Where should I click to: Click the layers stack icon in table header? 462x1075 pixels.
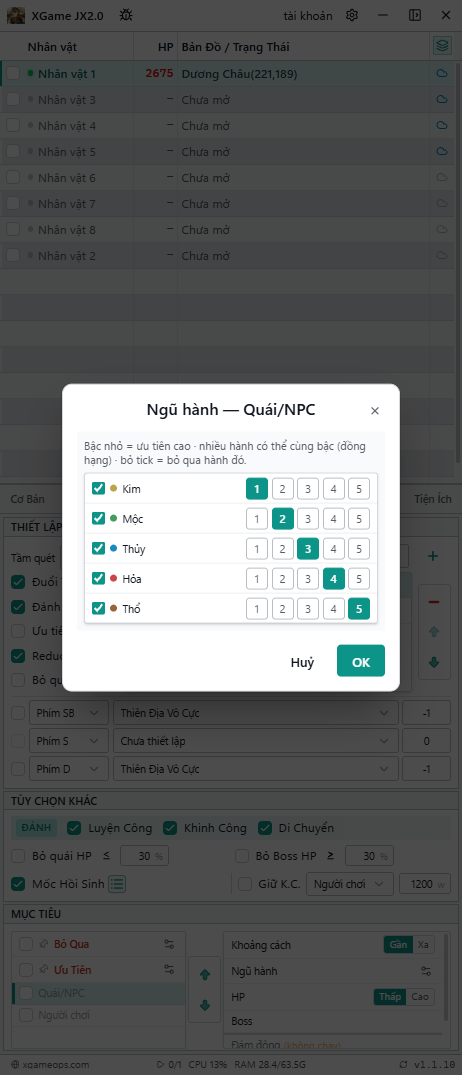442,47
